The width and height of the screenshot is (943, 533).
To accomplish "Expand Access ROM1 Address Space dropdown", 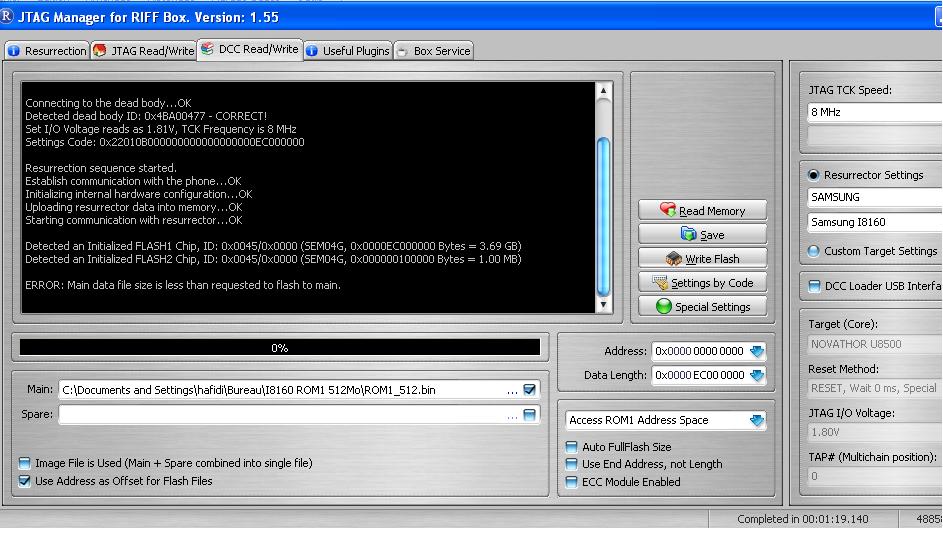I will tap(757, 421).
